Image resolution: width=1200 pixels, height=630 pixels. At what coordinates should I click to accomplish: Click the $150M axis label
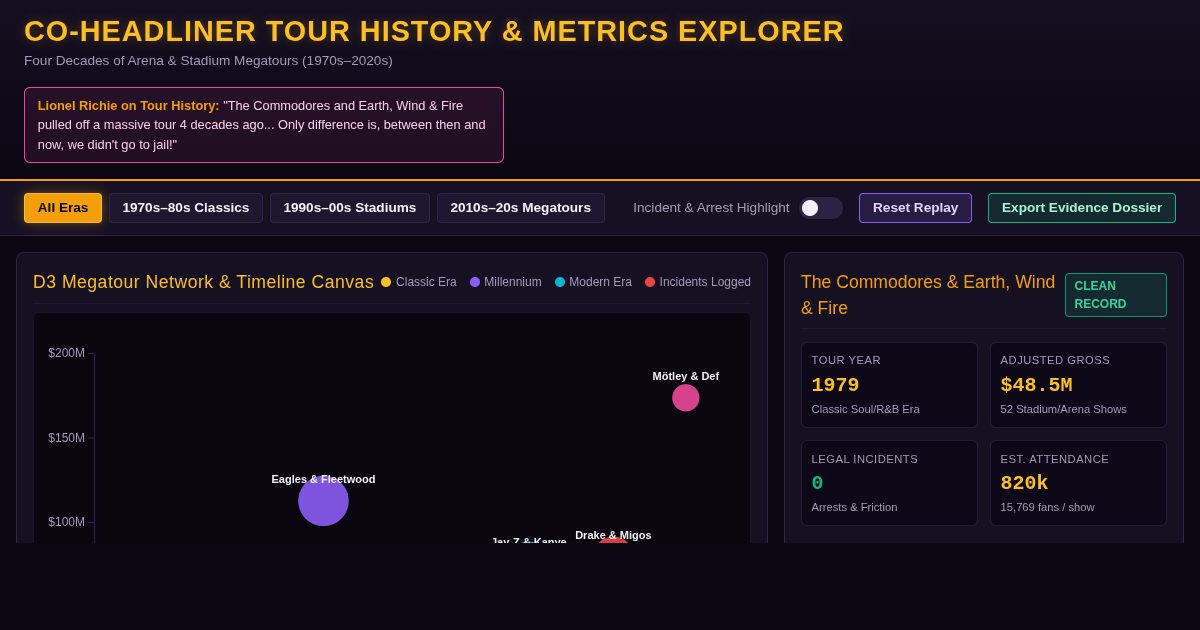point(67,438)
